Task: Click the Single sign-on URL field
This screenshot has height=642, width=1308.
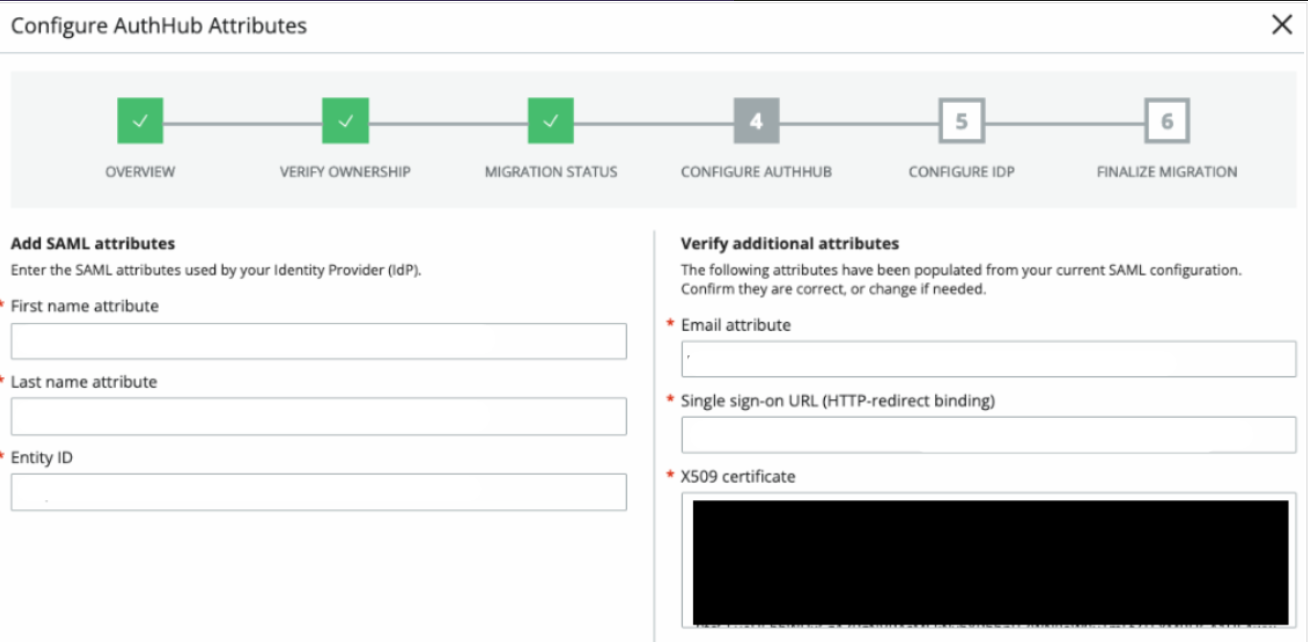Action: tap(988, 435)
